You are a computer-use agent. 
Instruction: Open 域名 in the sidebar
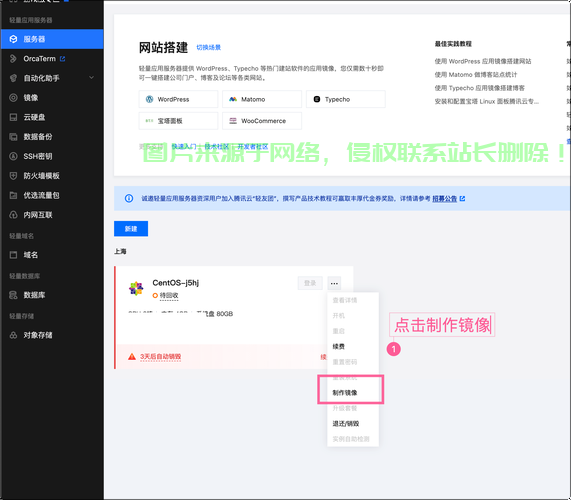click(31, 255)
